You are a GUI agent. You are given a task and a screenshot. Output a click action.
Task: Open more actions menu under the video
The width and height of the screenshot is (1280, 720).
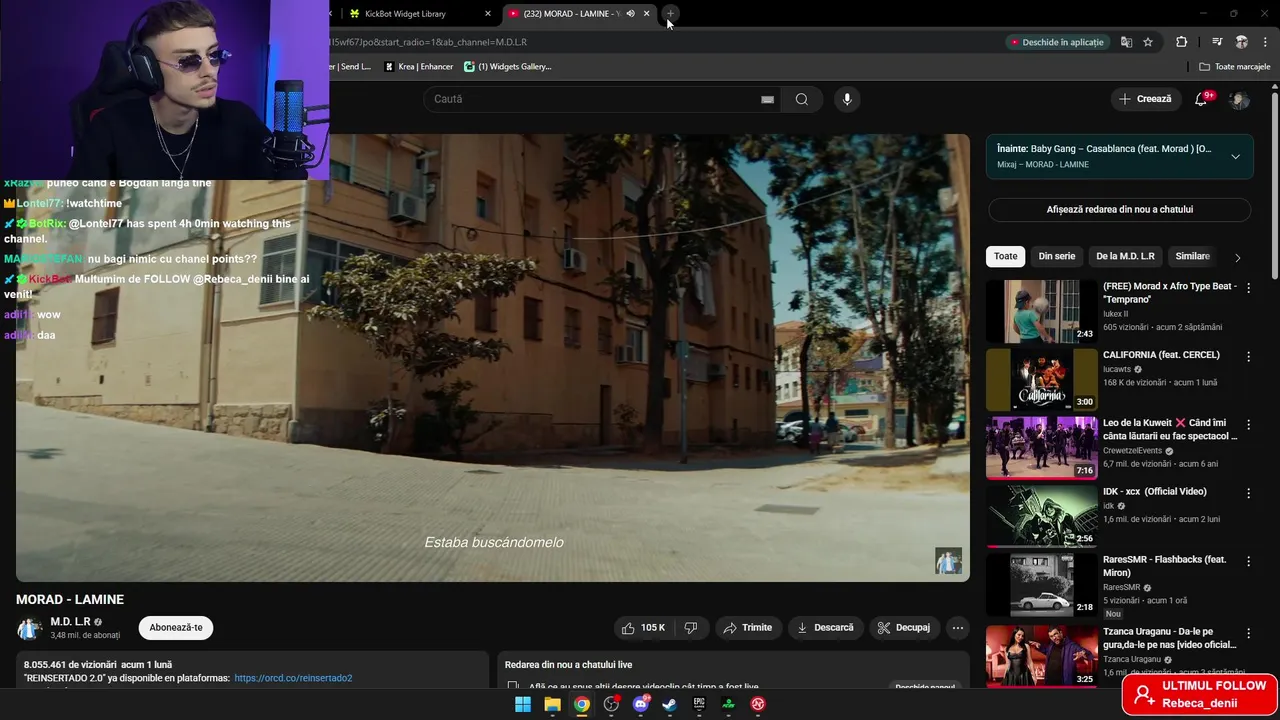(958, 628)
